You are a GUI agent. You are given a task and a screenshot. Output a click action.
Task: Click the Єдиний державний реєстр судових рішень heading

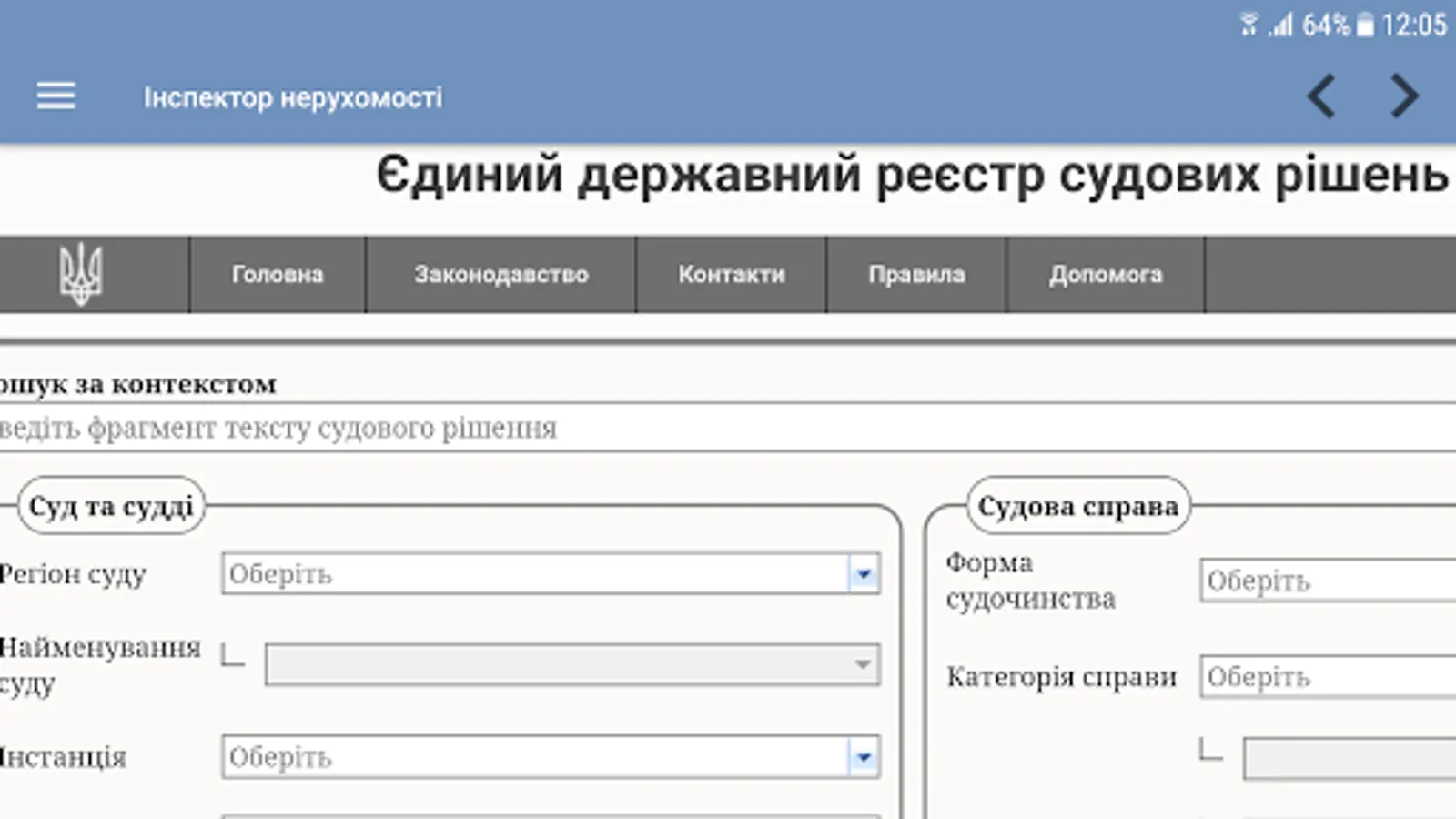click(912, 174)
